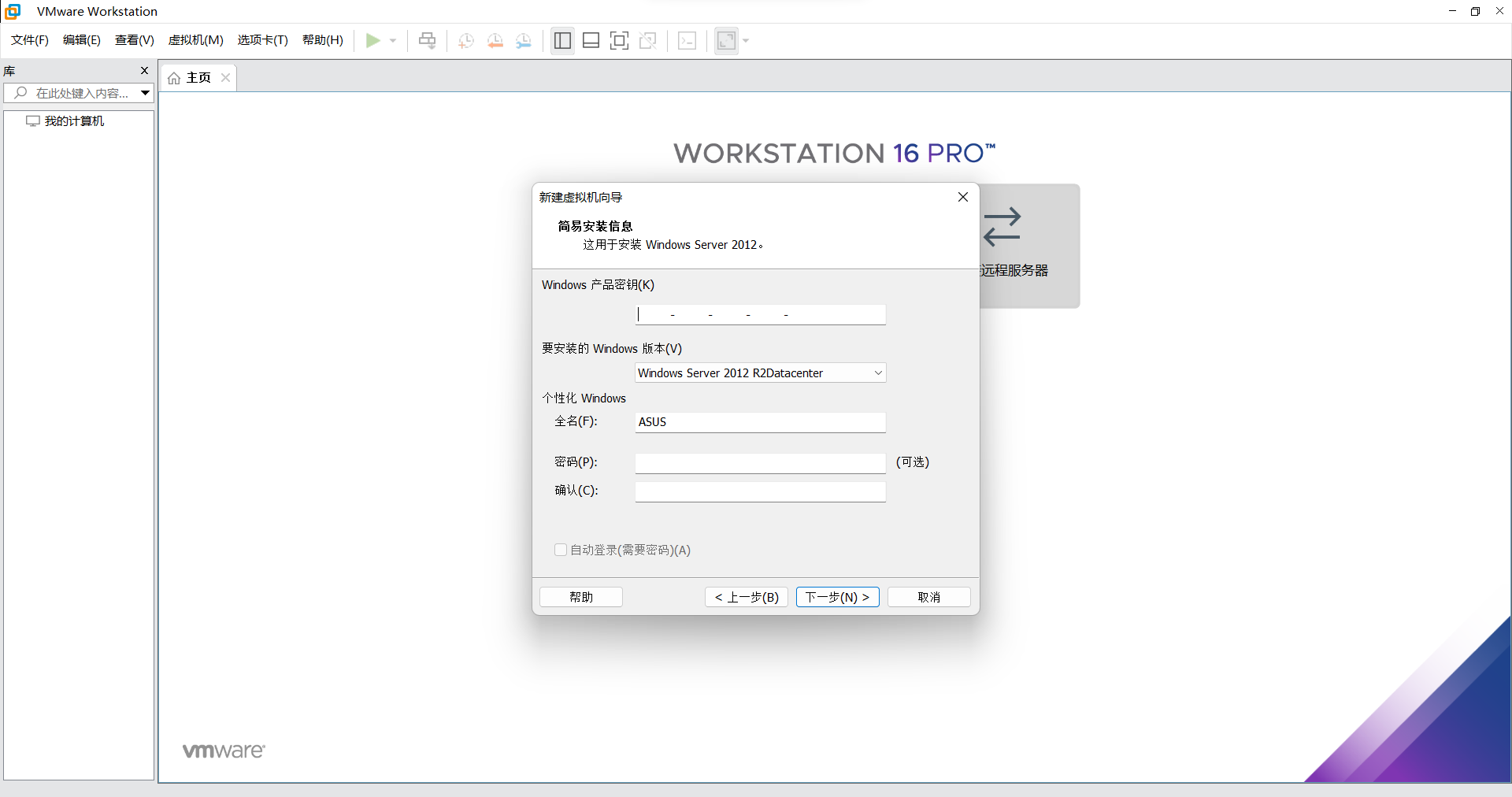Open the 编辑(E) menu
The width and height of the screenshot is (1512, 797).
(82, 40)
